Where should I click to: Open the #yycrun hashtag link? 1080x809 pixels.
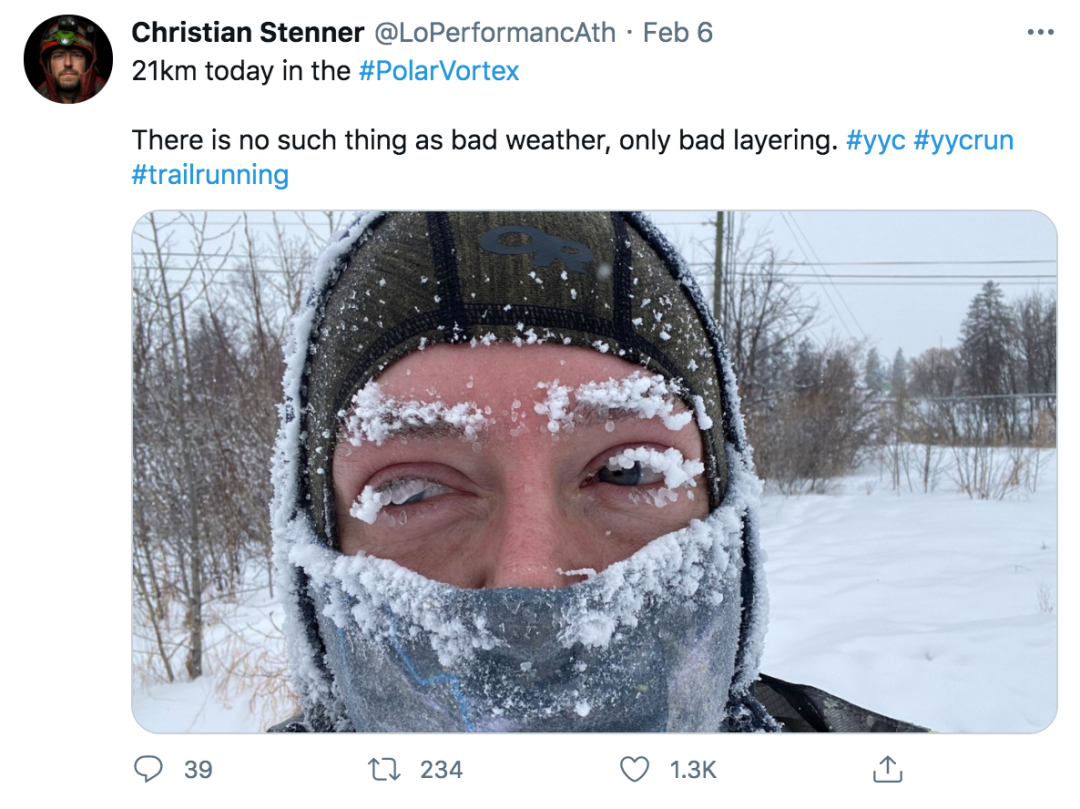(x=963, y=140)
